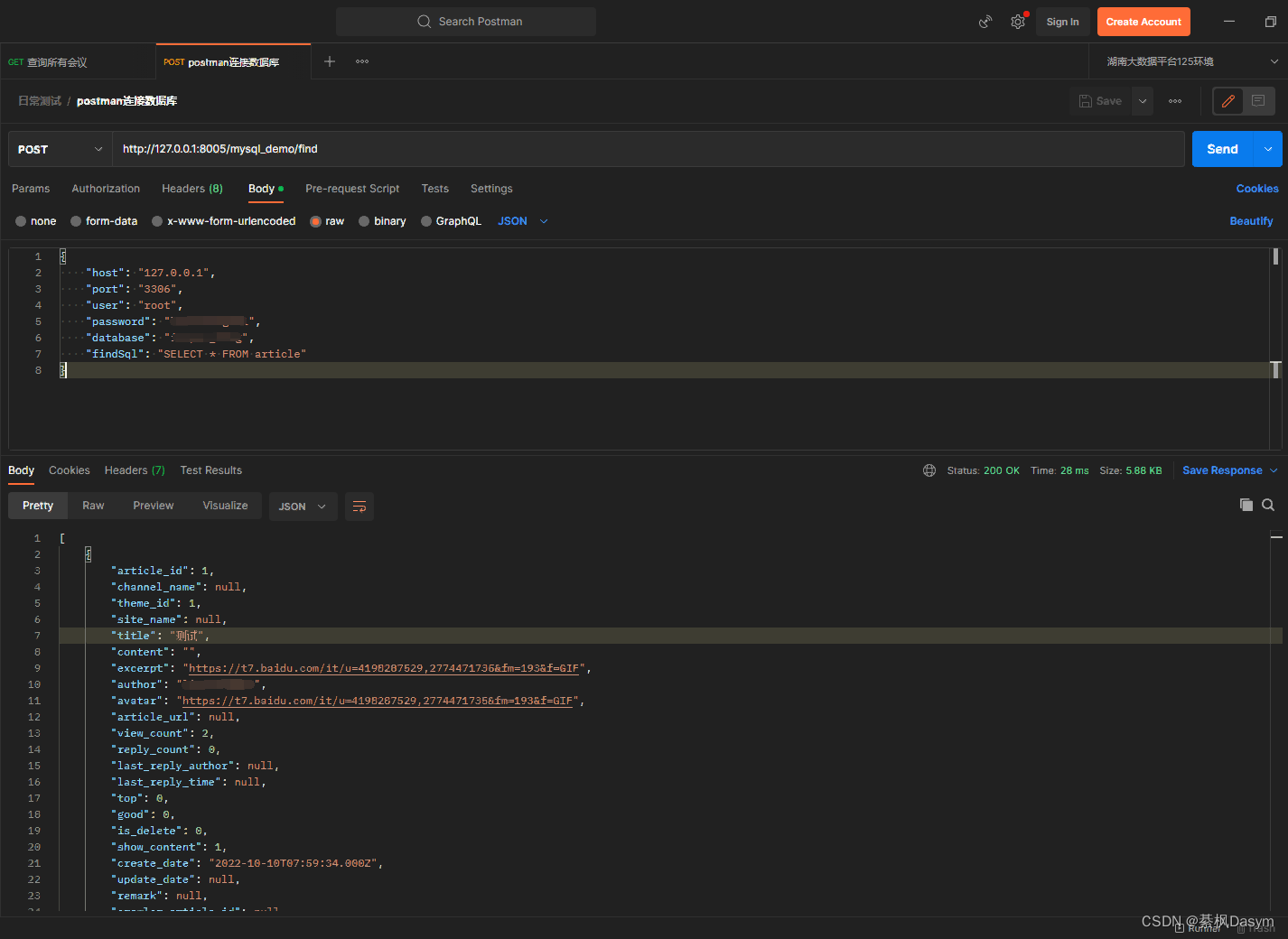The image size is (1288, 939).
Task: Click the request URL input field
Action: [648, 149]
